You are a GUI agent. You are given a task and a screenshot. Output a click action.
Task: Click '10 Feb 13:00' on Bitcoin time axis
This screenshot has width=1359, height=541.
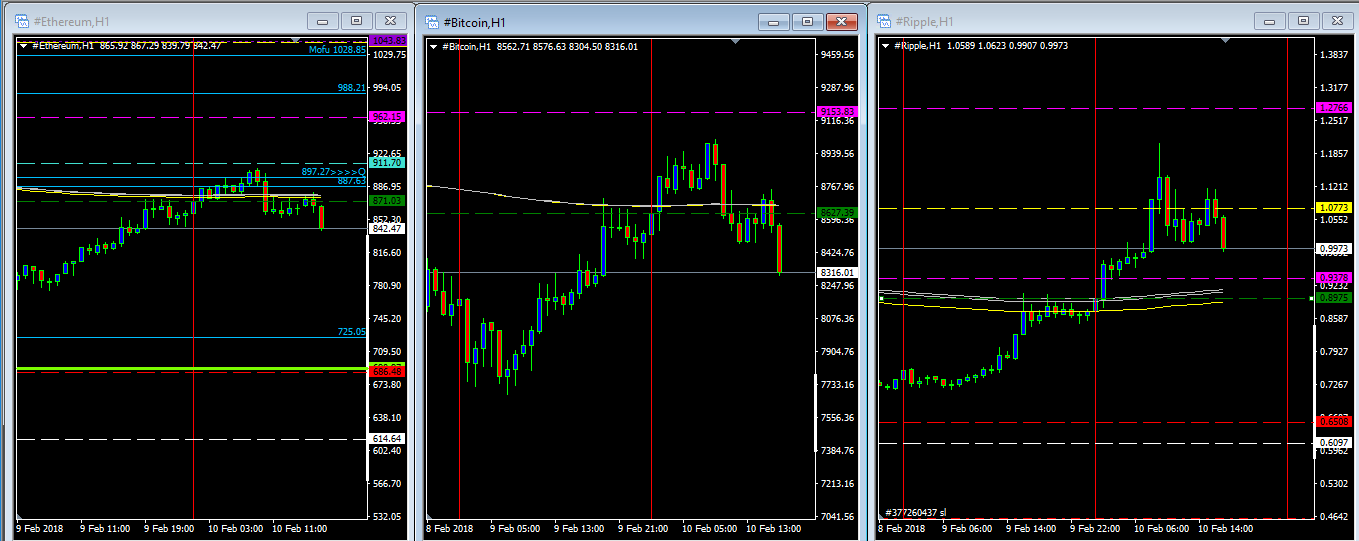[772, 528]
